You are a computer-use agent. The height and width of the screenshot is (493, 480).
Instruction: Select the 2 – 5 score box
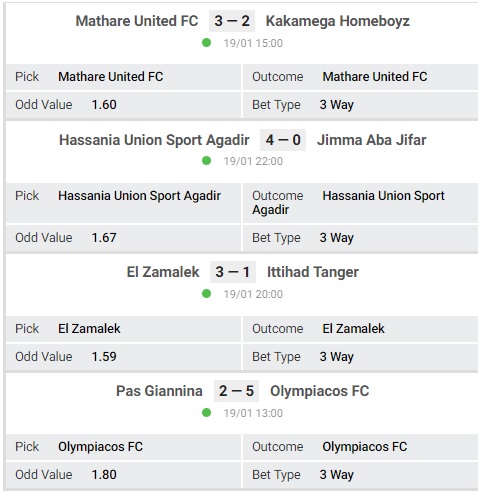[236, 391]
